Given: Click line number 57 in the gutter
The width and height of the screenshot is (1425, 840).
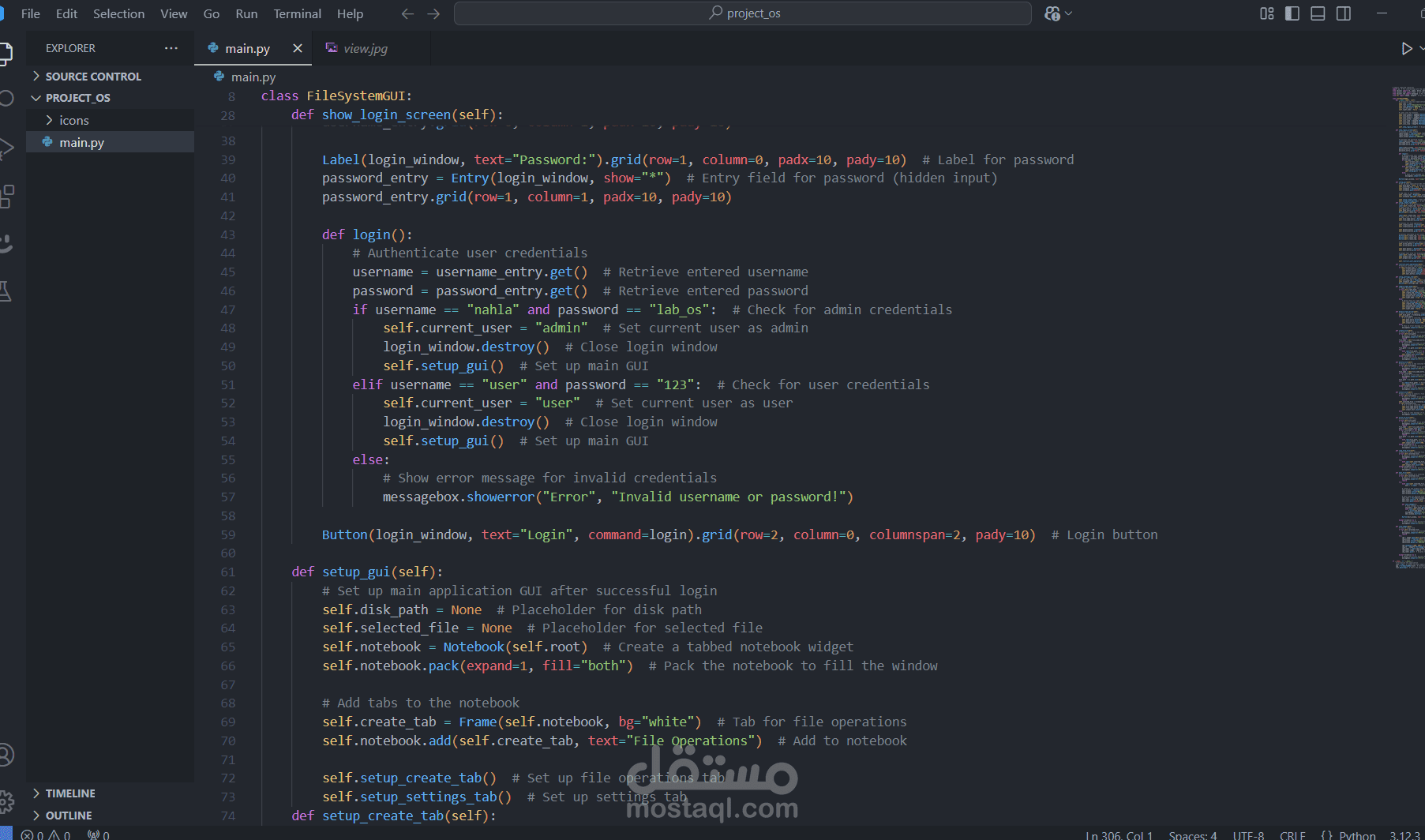Looking at the screenshot, I should click(x=228, y=497).
